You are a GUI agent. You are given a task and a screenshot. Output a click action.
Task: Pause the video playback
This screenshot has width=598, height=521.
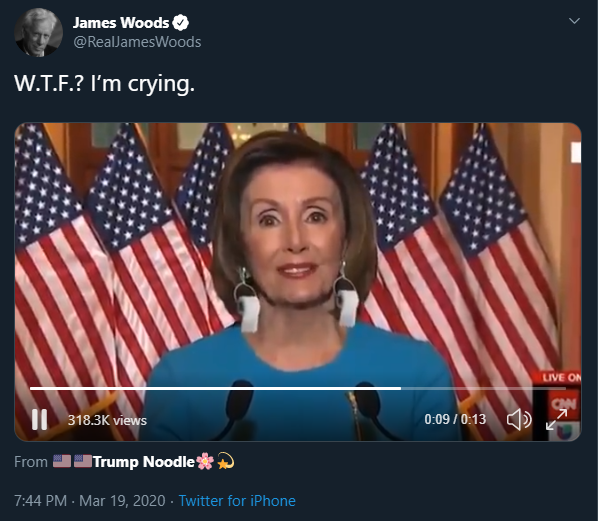(x=40, y=420)
